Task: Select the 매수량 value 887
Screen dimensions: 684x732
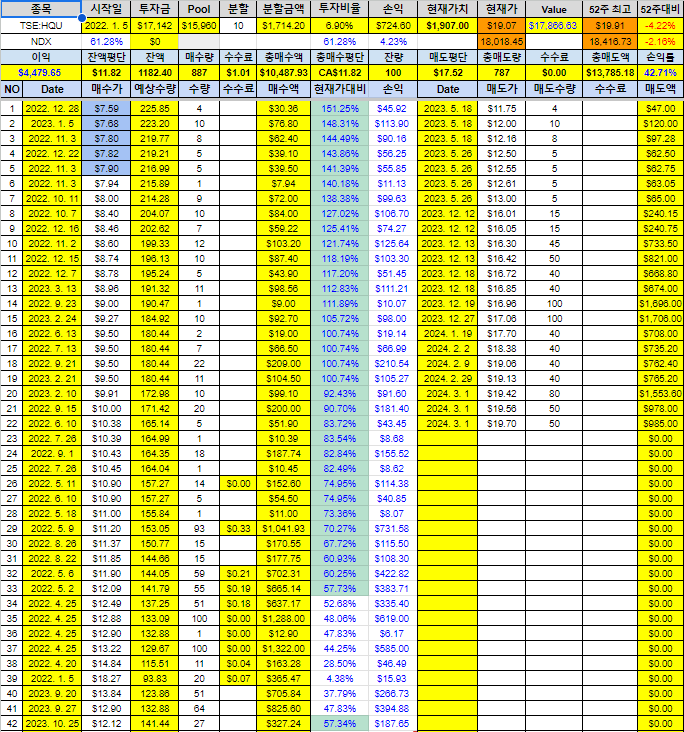Action: tap(199, 72)
